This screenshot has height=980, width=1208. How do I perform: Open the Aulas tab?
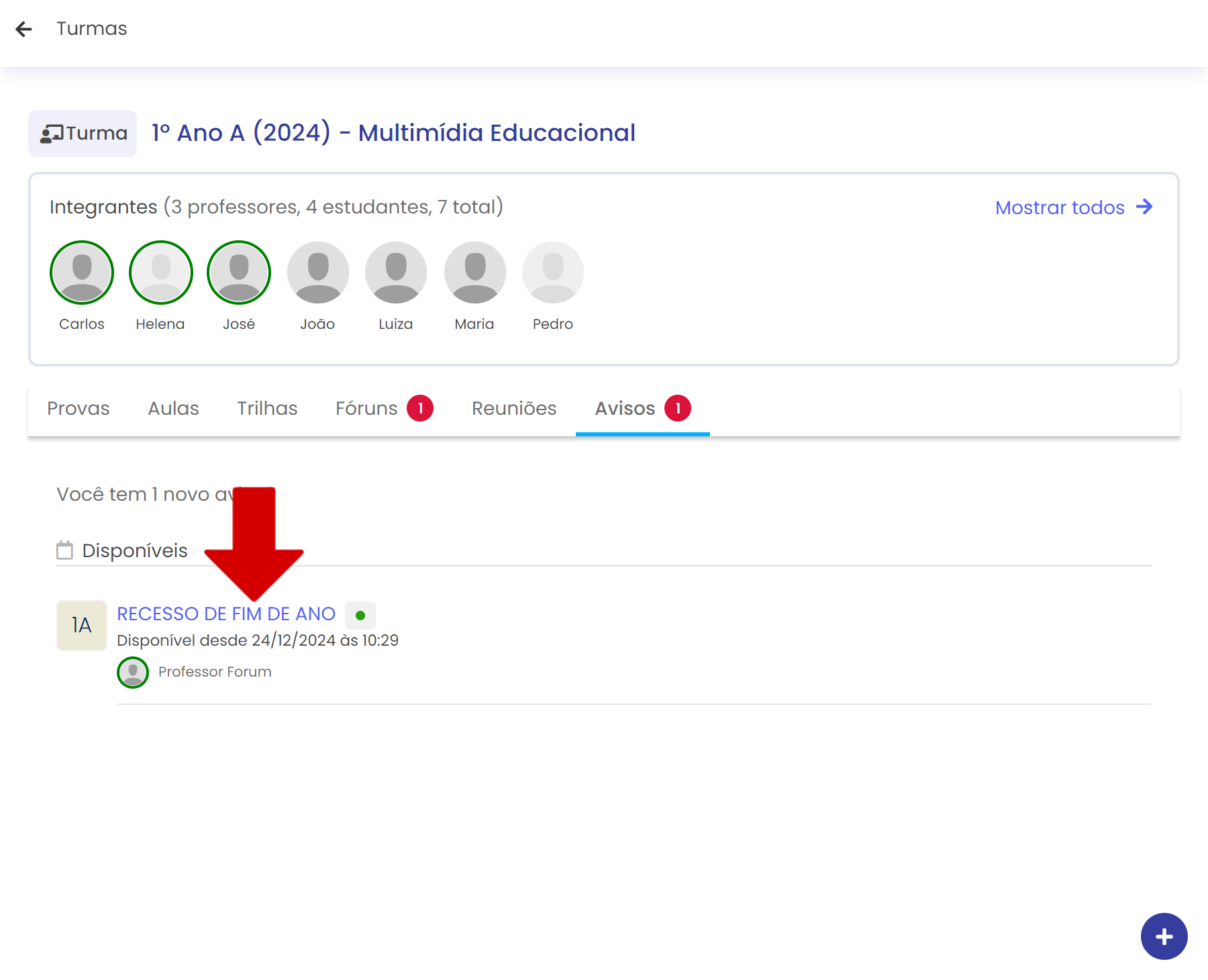[x=173, y=408]
